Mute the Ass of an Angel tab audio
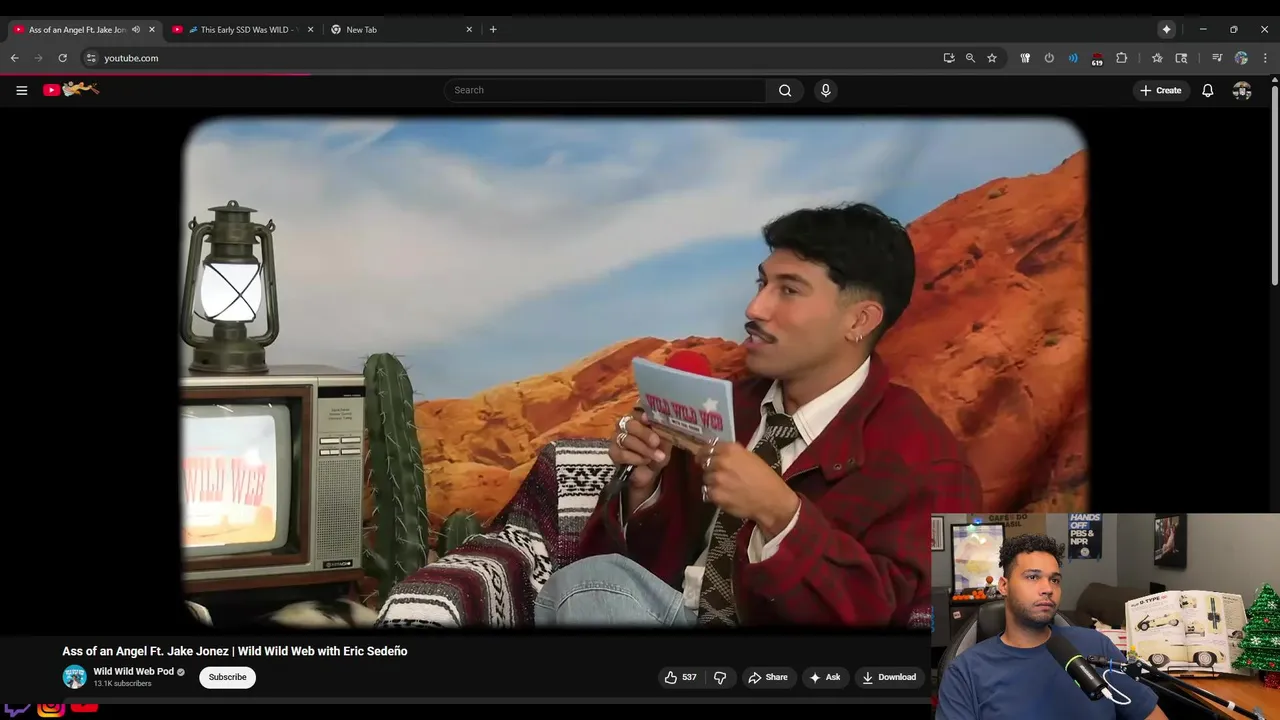Viewport: 1280px width, 720px height. 136,29
